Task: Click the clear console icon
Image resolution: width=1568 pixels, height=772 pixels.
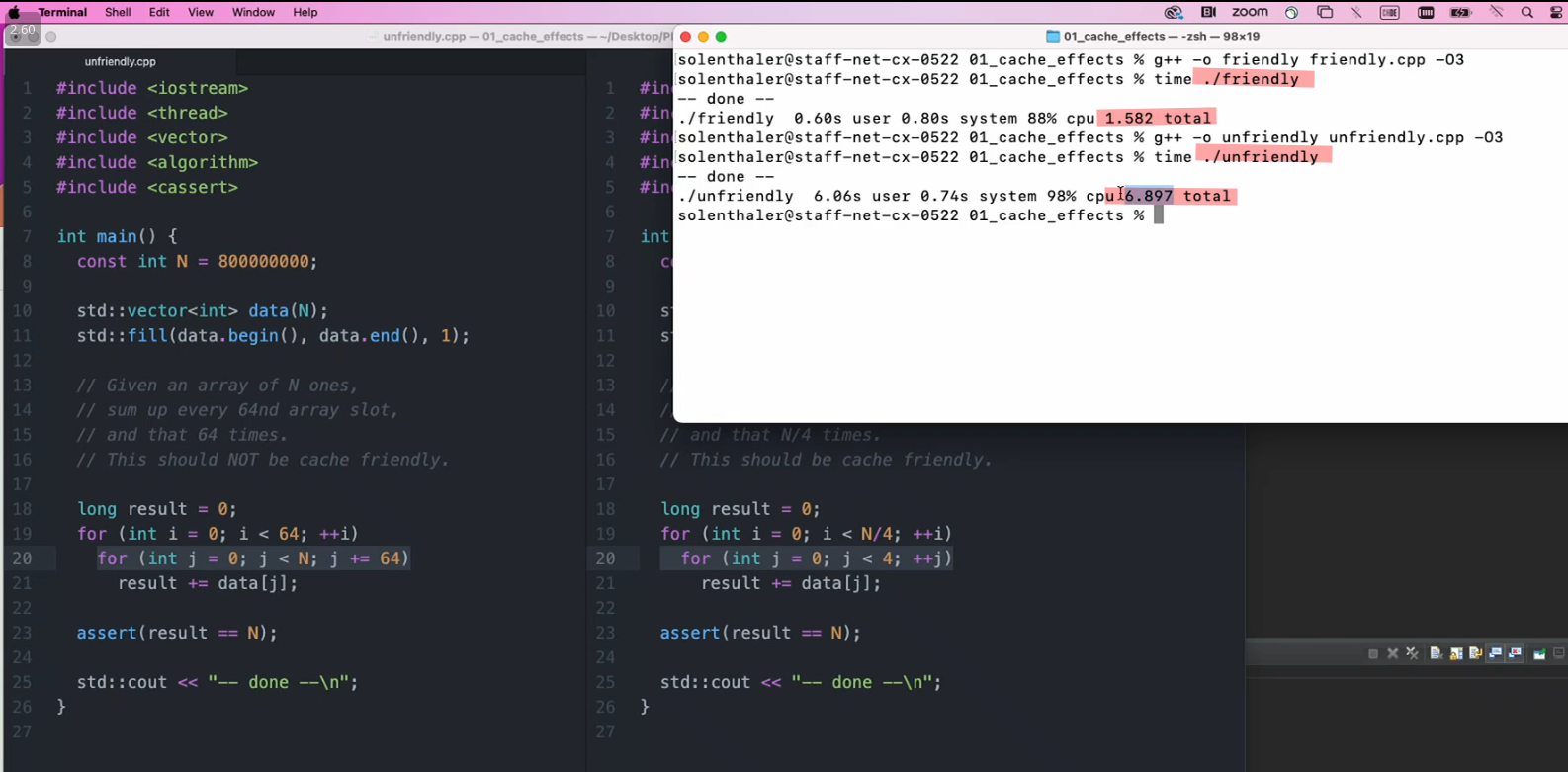Action: coord(1437,653)
